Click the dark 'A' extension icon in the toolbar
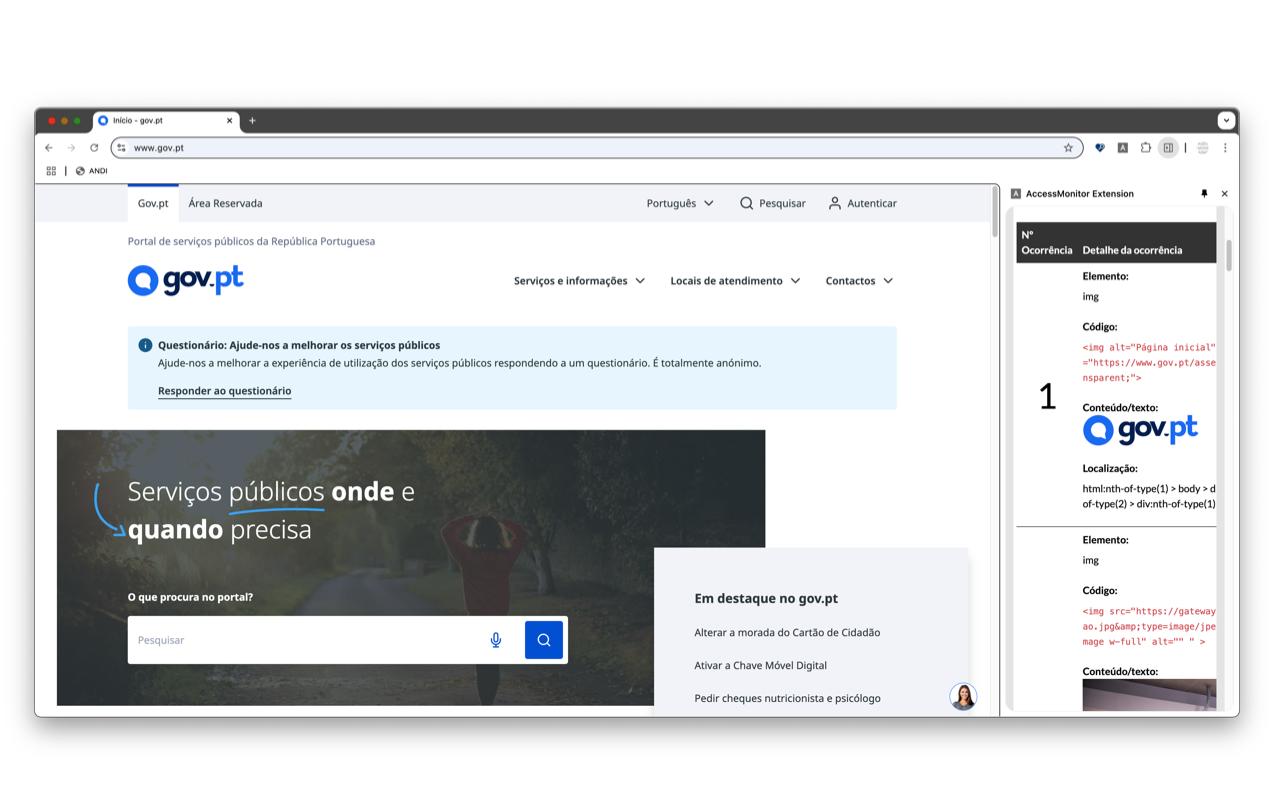1280x800 pixels. [1122, 147]
